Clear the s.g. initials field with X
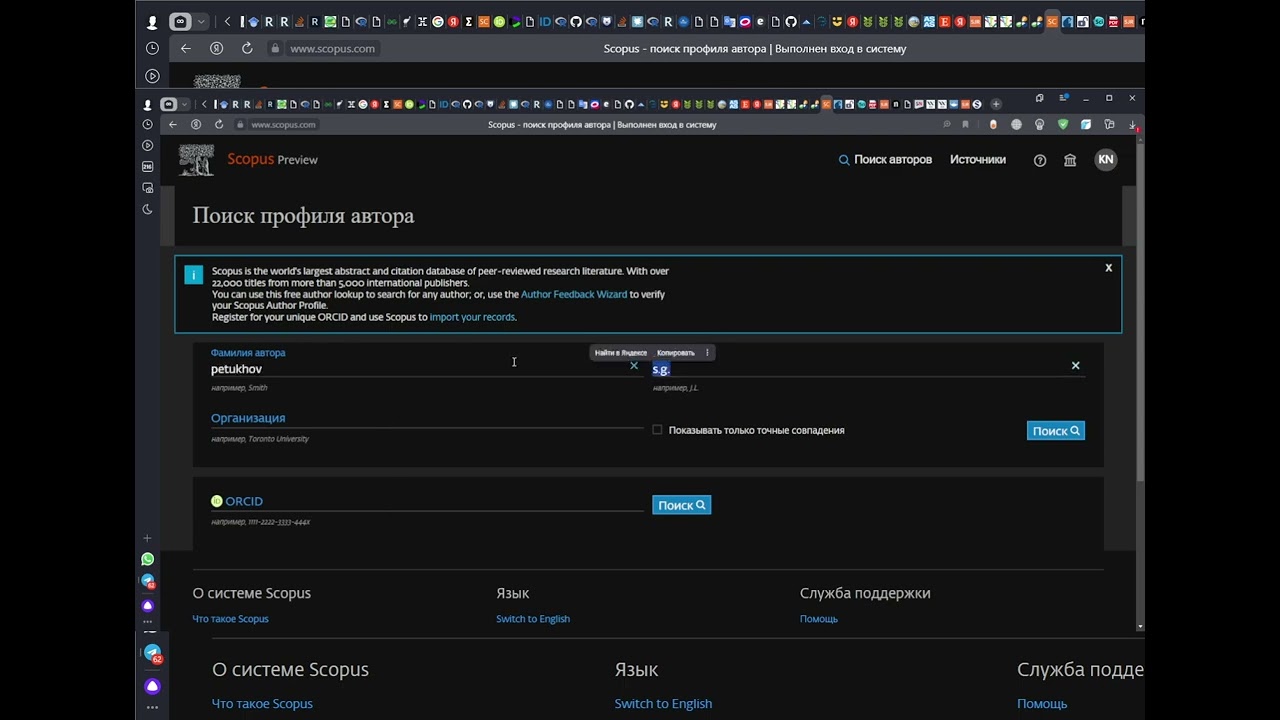 tap(1076, 366)
